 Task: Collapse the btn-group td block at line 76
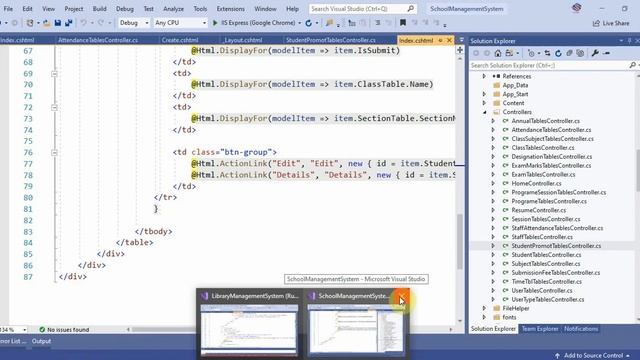click(x=54, y=153)
